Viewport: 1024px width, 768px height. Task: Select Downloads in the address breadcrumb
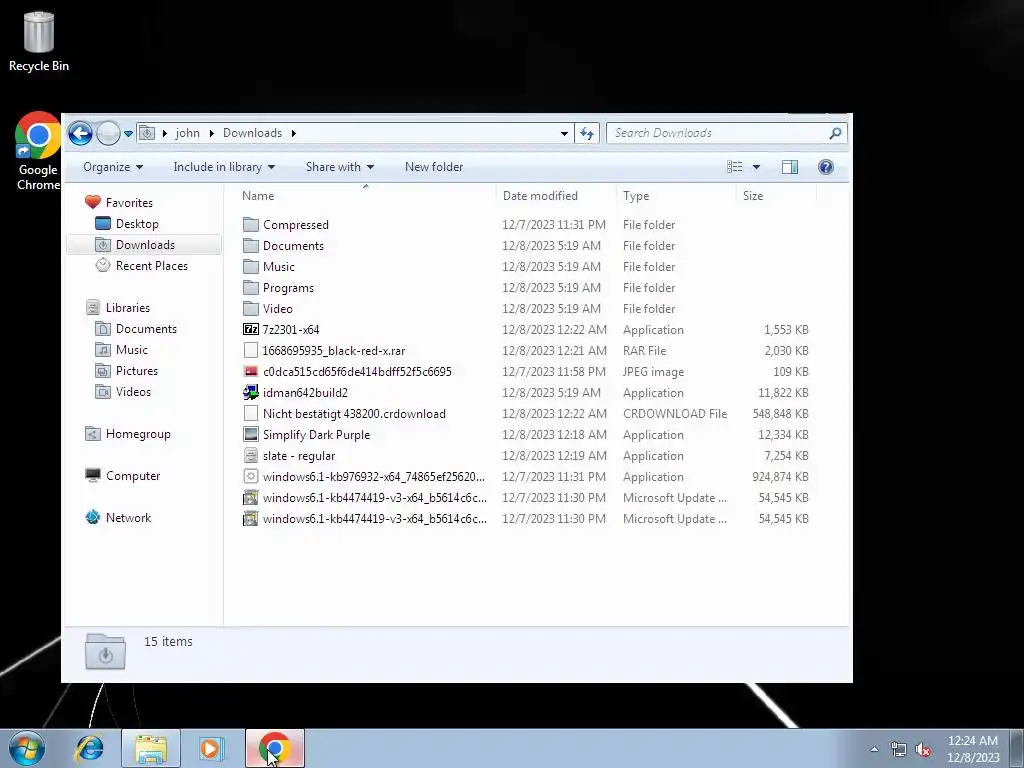tap(252, 133)
